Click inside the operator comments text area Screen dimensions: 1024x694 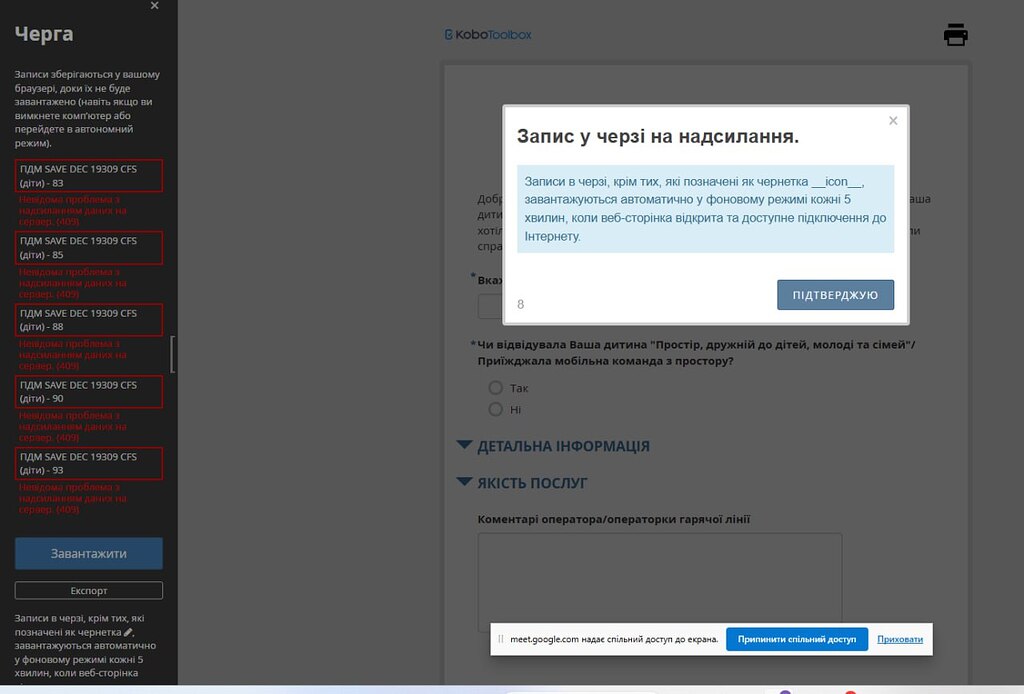[x=659, y=578]
